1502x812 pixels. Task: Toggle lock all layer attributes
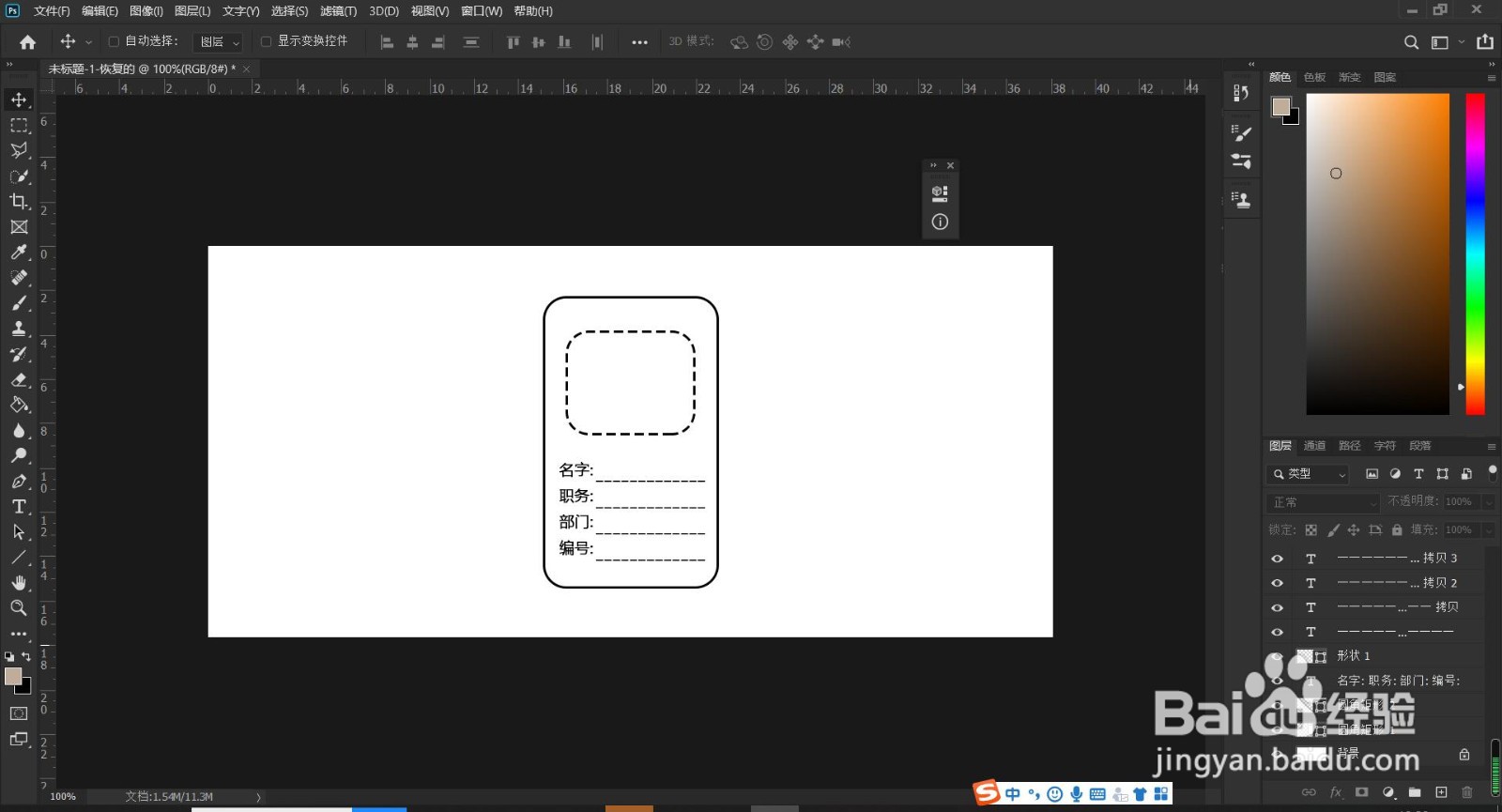(x=1397, y=529)
